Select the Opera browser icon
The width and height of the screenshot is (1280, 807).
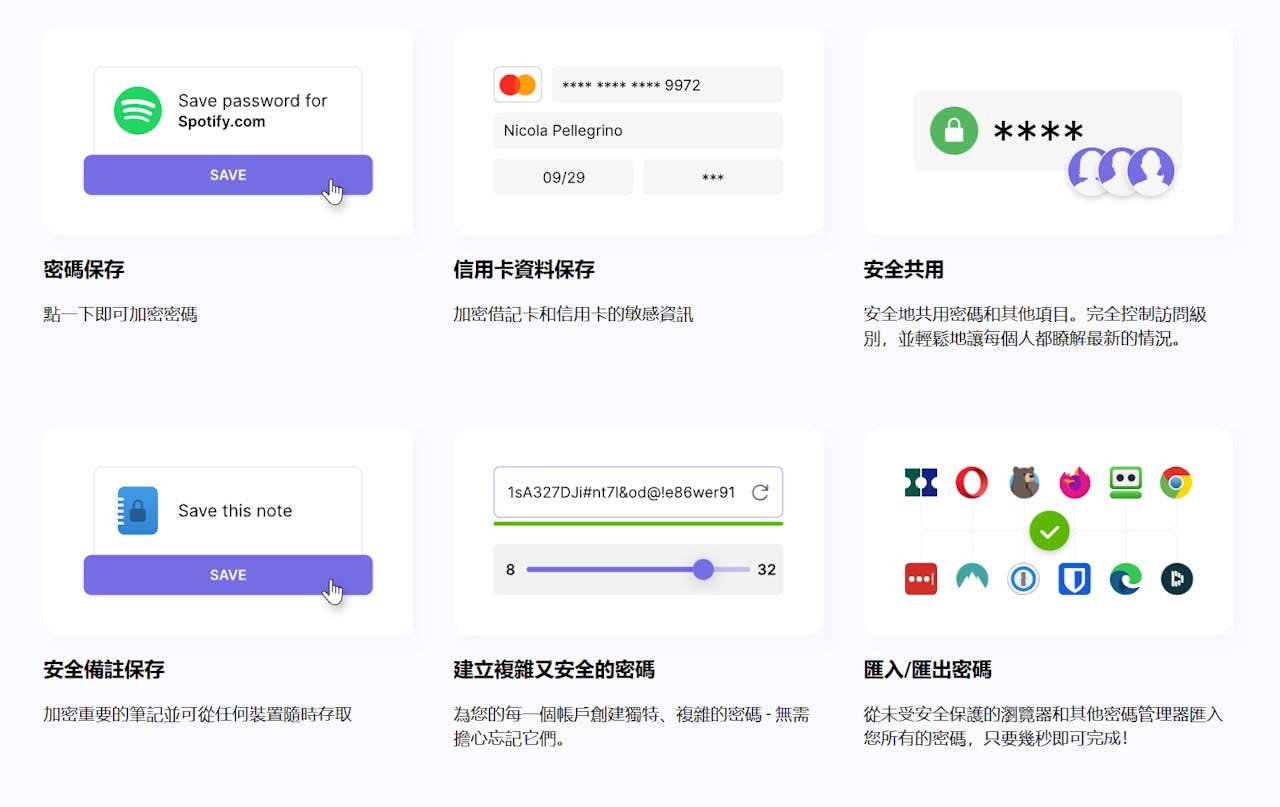(972, 482)
